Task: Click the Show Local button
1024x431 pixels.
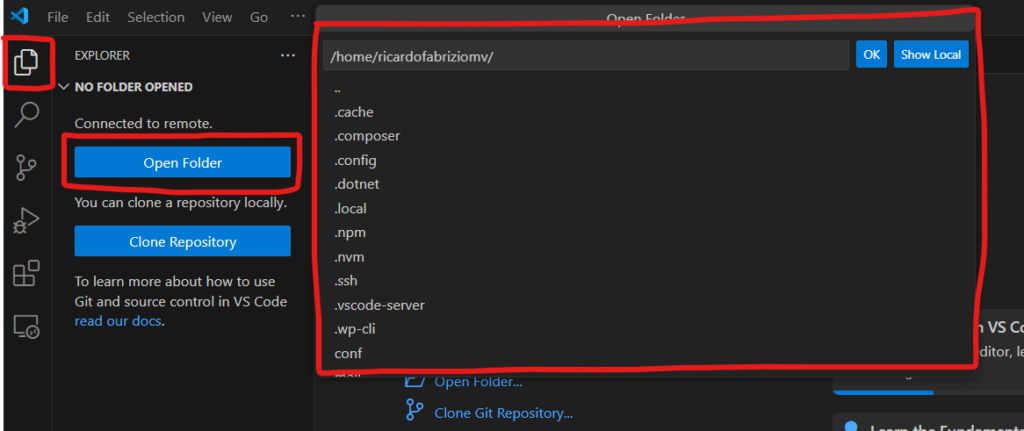Action: (x=930, y=55)
